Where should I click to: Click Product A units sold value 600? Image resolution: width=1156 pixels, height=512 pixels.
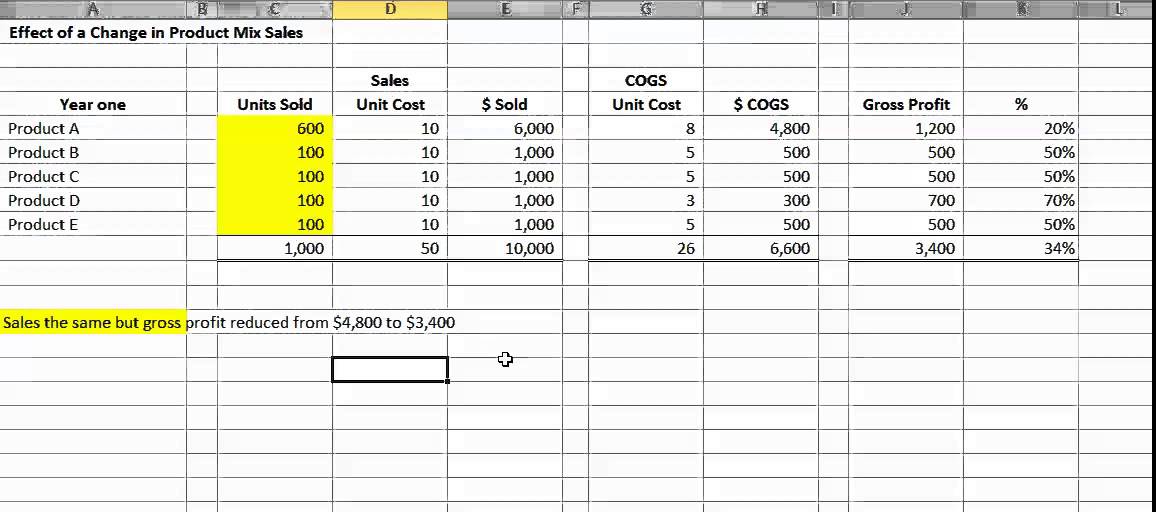tap(275, 128)
